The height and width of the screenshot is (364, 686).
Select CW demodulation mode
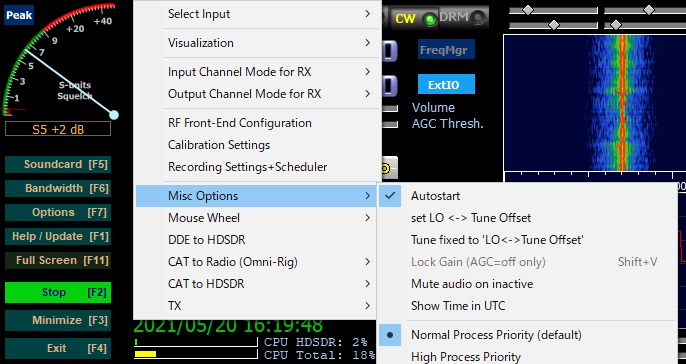[415, 18]
